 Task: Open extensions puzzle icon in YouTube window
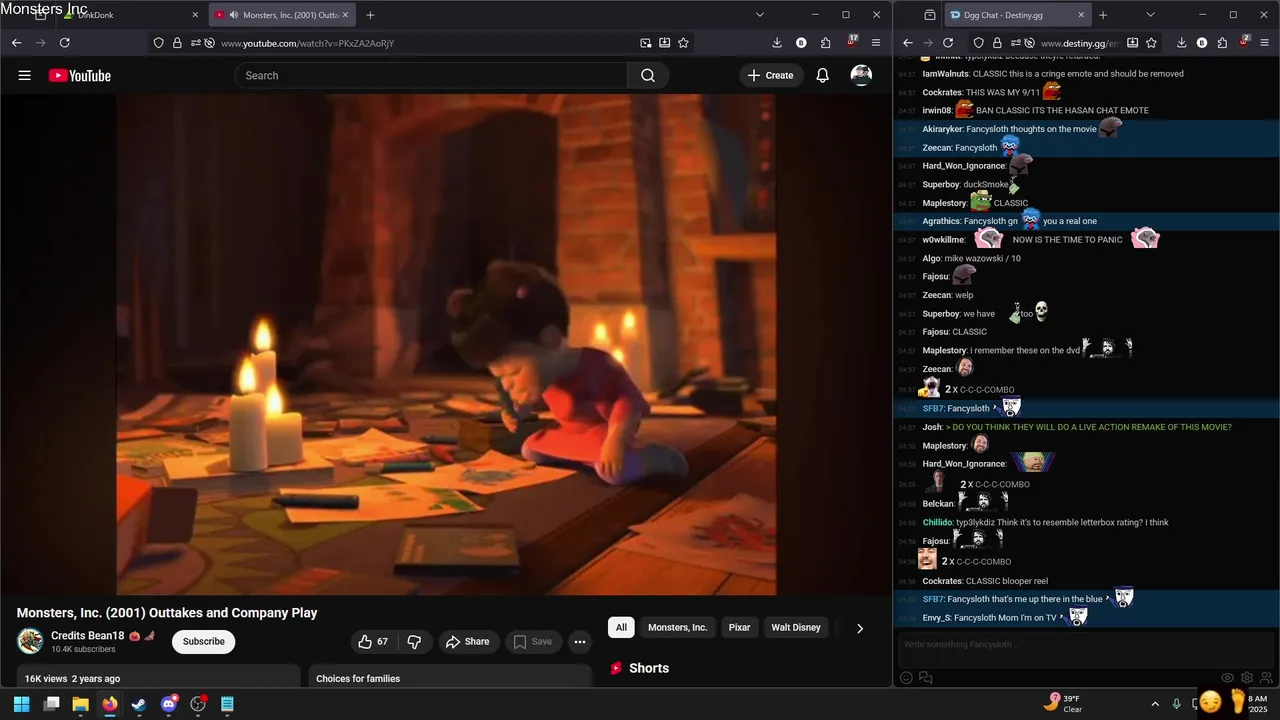coord(825,43)
